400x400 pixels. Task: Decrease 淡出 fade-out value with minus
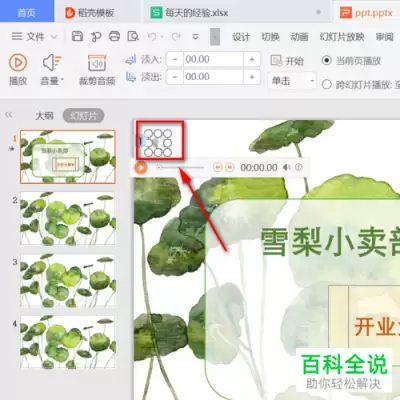tap(175, 77)
